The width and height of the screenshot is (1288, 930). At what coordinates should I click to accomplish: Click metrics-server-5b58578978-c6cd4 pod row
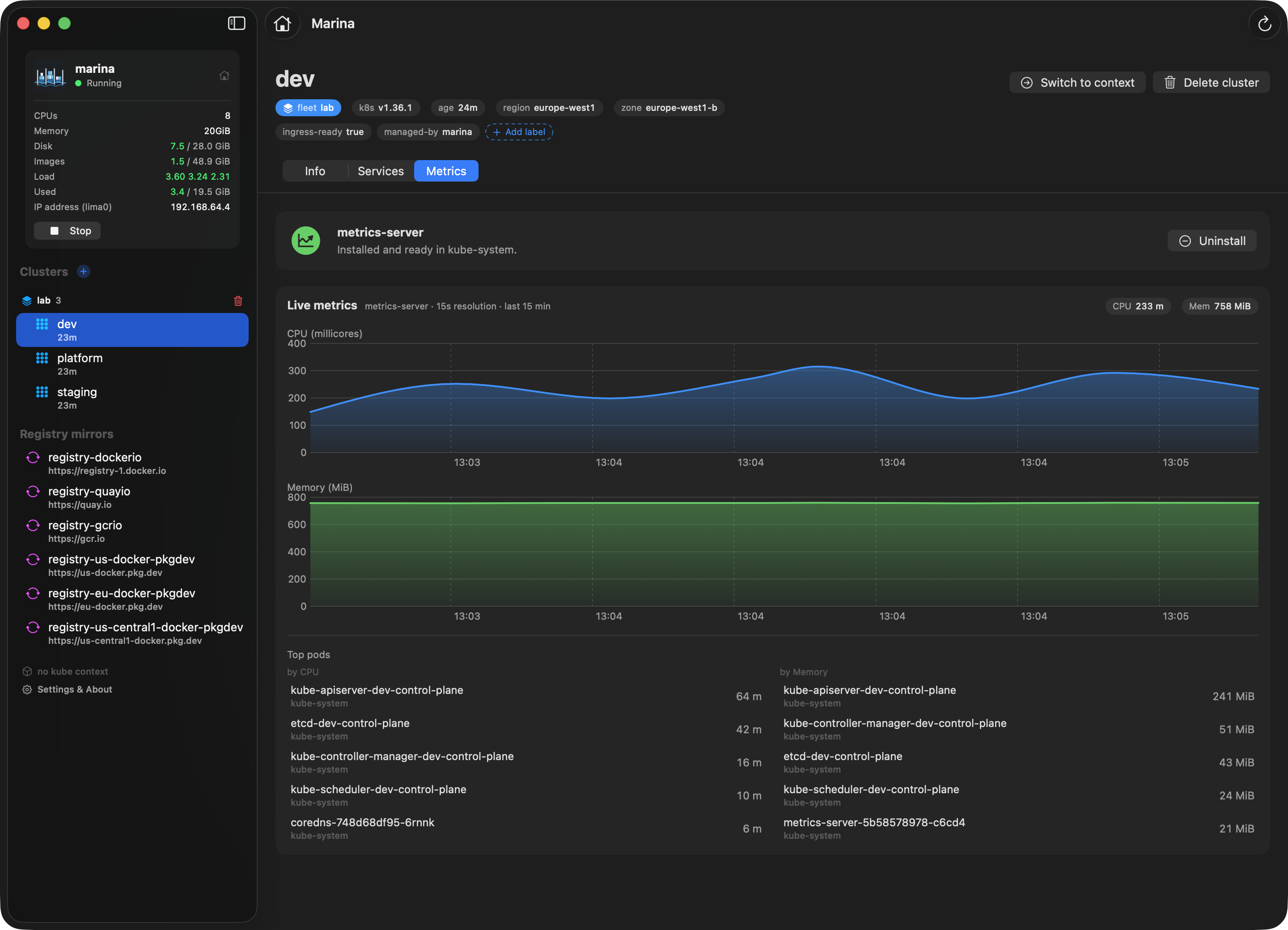(x=1019, y=829)
